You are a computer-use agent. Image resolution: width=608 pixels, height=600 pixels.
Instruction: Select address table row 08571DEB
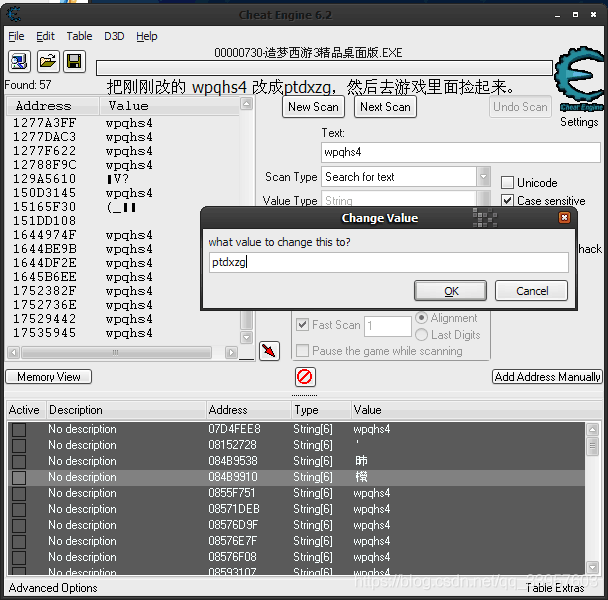pos(296,509)
